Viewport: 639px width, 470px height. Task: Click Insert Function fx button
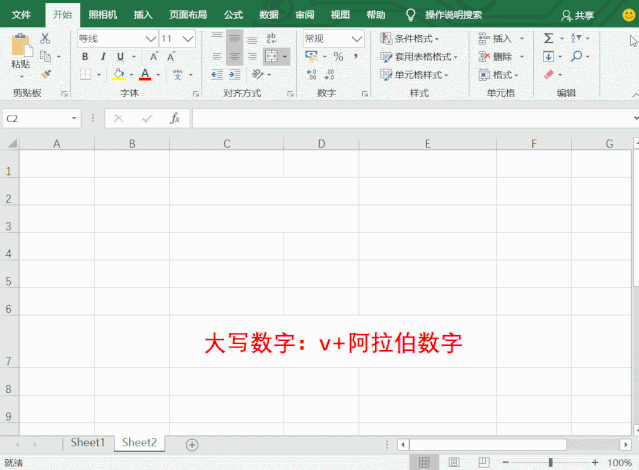[x=175, y=118]
